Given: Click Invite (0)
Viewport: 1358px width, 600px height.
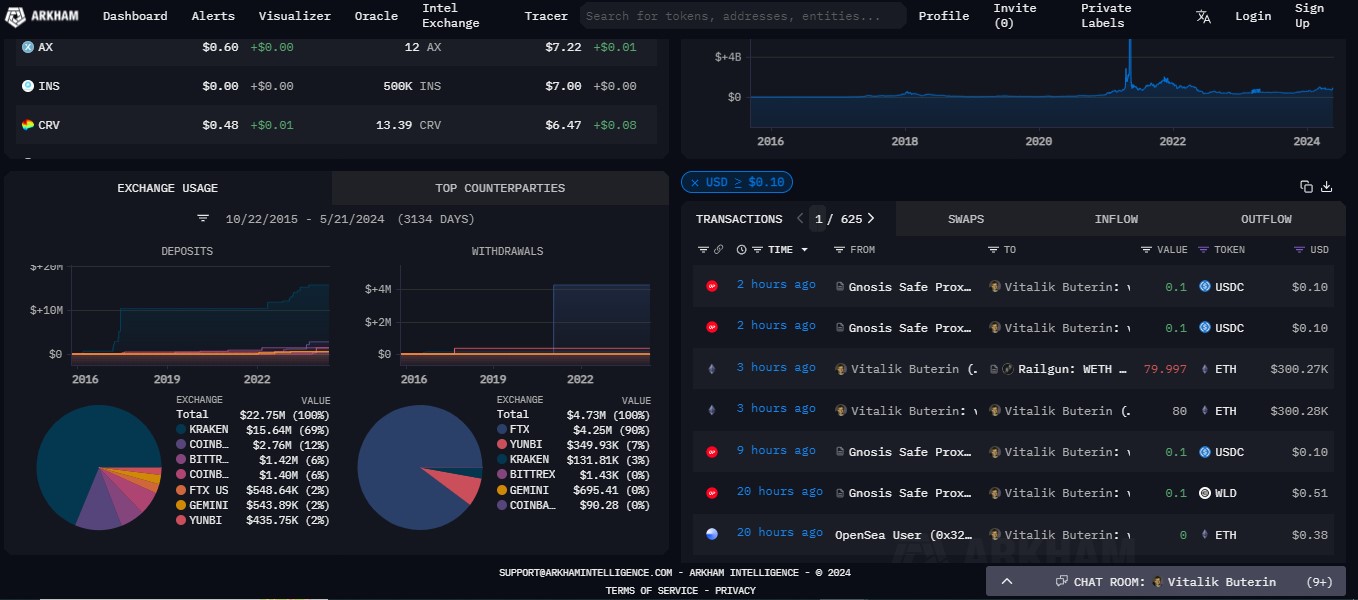Looking at the screenshot, I should click(x=1015, y=16).
